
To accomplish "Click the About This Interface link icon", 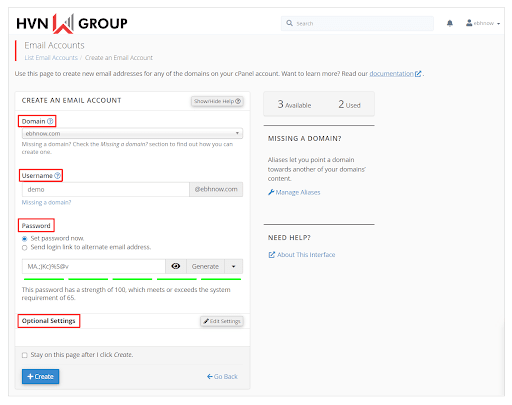I will [272, 255].
